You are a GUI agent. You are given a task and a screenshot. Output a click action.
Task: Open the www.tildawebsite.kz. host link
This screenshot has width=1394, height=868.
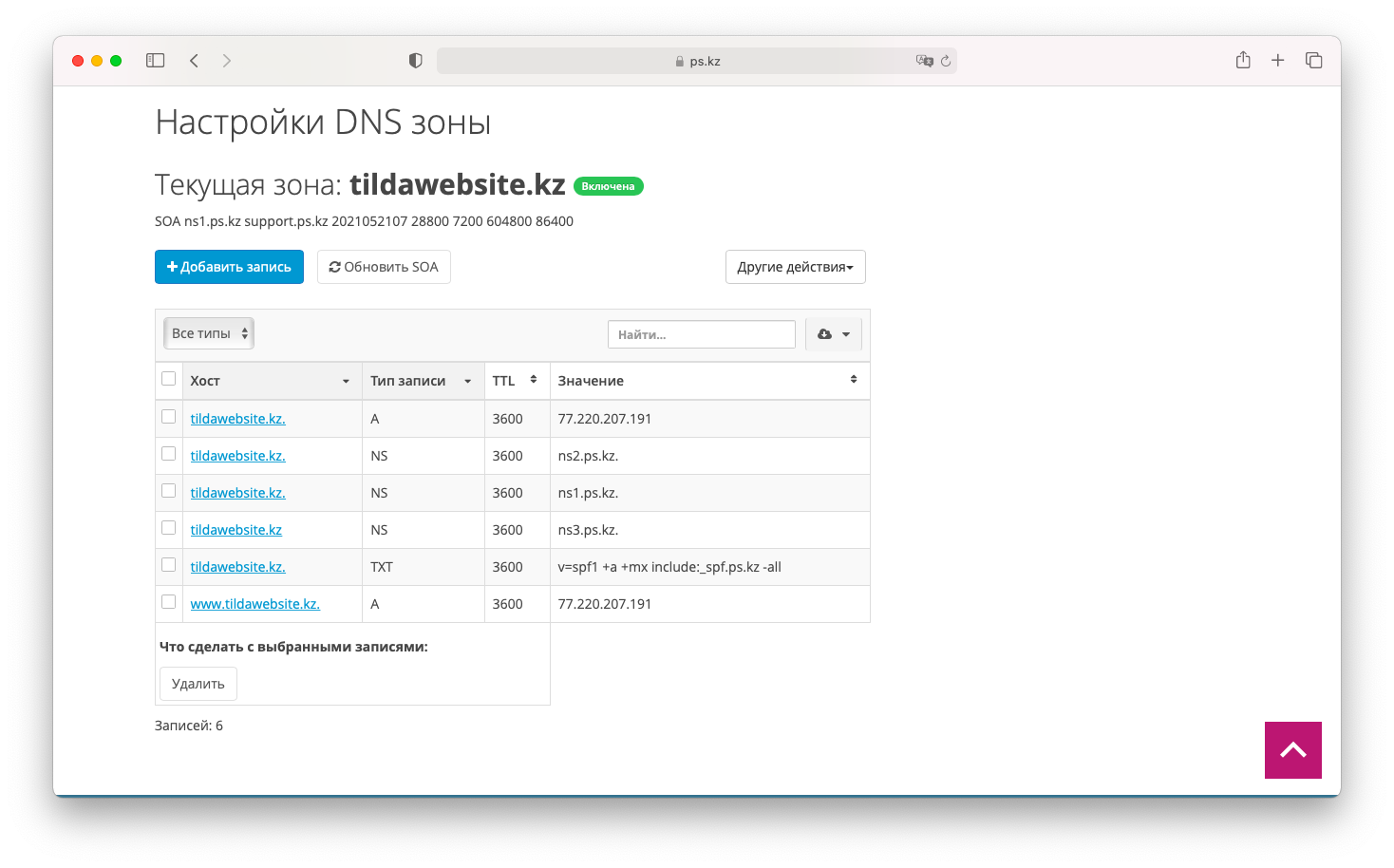click(255, 604)
